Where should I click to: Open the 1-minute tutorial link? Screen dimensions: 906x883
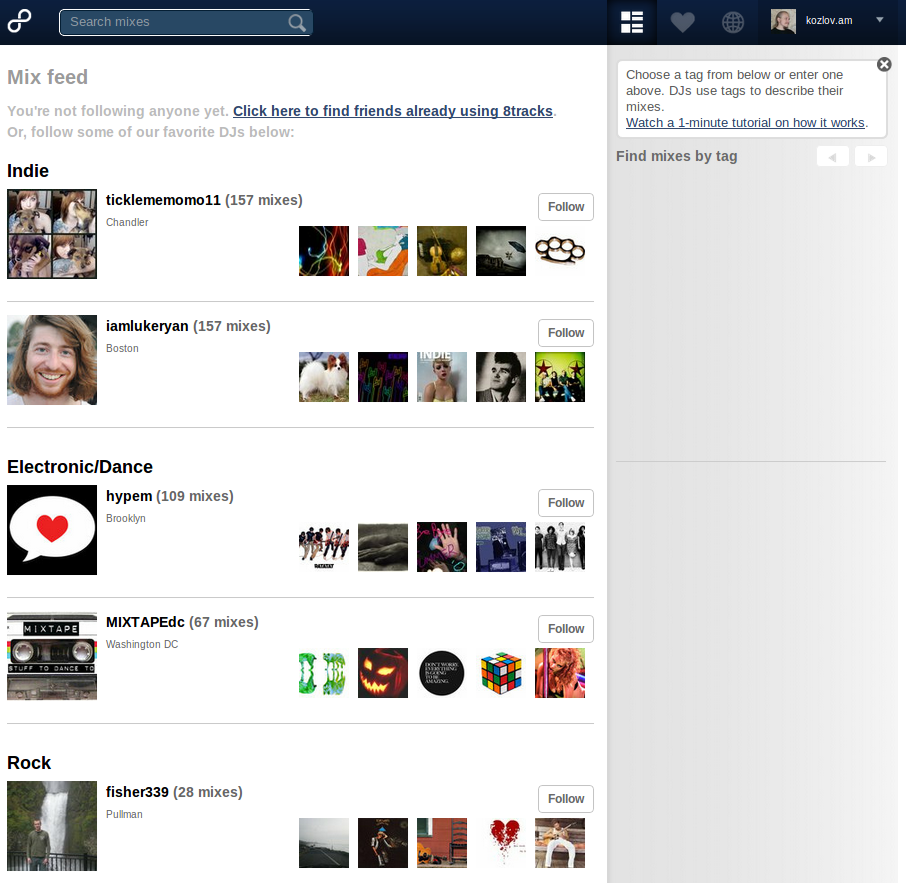click(x=745, y=123)
